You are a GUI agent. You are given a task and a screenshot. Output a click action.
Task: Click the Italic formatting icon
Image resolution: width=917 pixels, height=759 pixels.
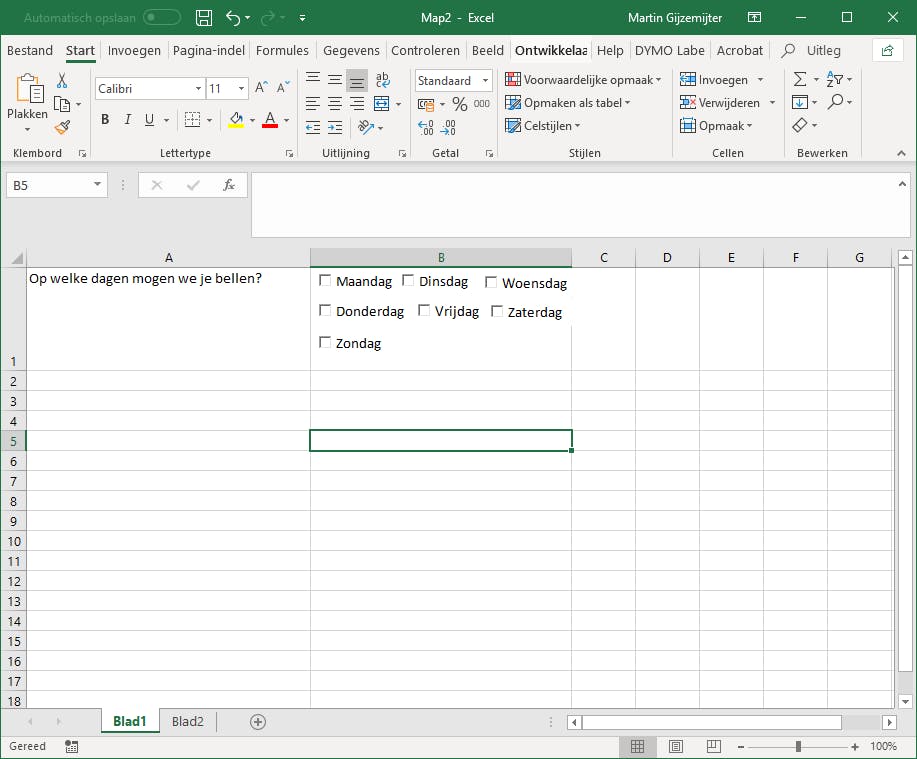pyautogui.click(x=127, y=120)
